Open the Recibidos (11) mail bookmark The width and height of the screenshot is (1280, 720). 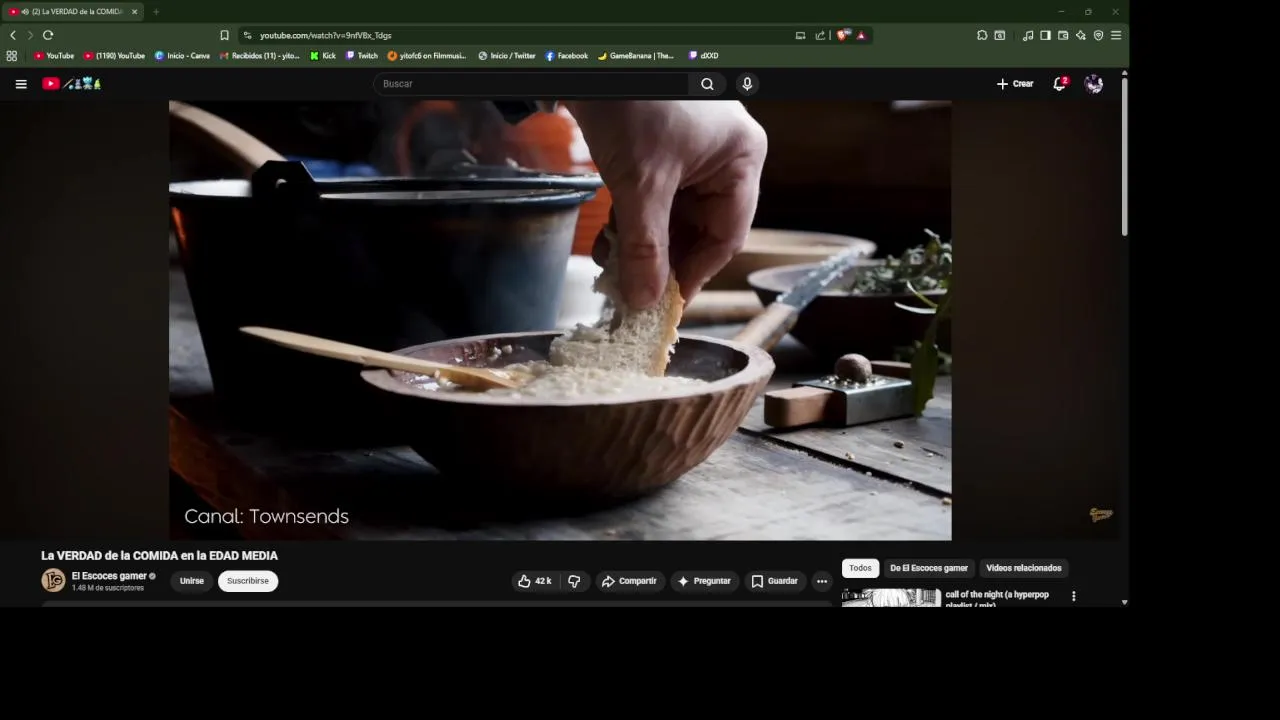260,56
